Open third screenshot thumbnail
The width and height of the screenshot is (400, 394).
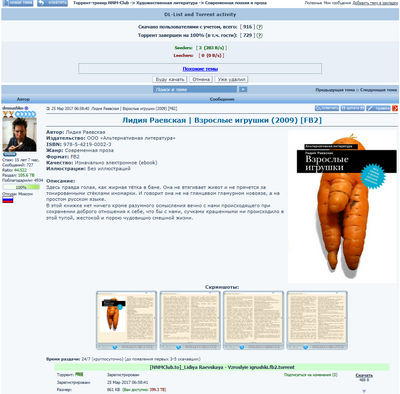(x=253, y=320)
